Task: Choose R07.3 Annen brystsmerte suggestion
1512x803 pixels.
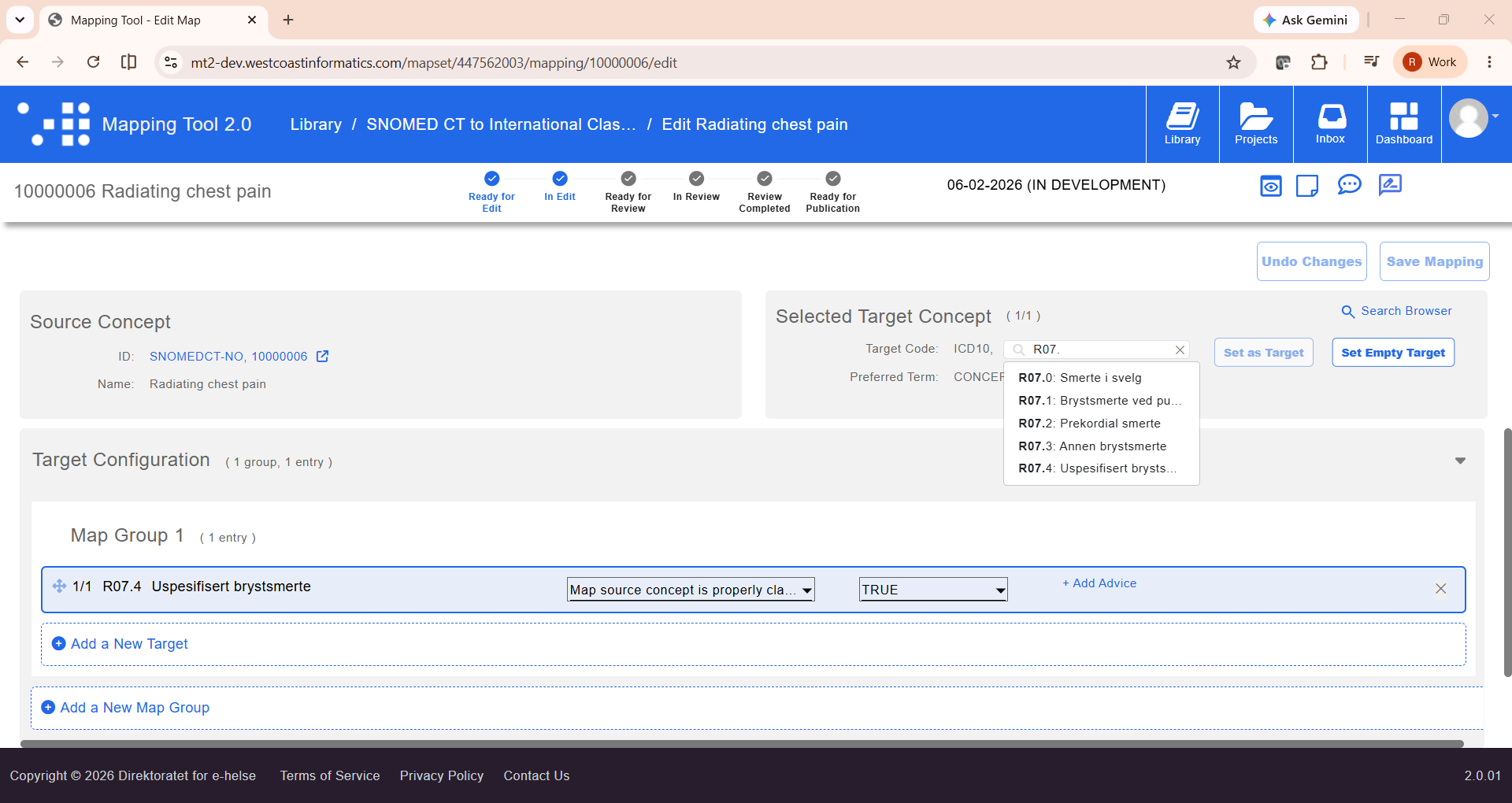Action: [x=1102, y=446]
